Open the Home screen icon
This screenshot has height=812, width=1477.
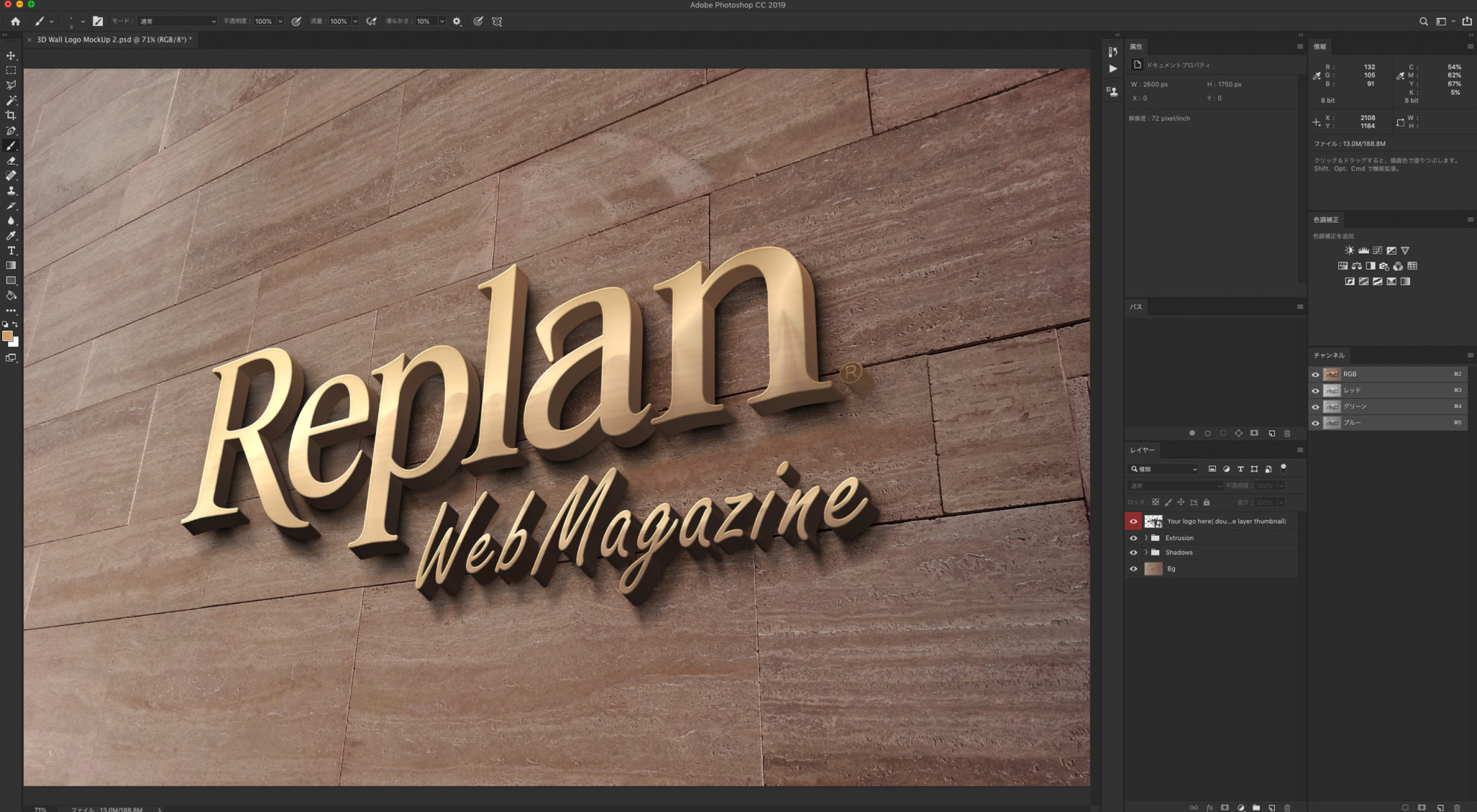point(15,22)
